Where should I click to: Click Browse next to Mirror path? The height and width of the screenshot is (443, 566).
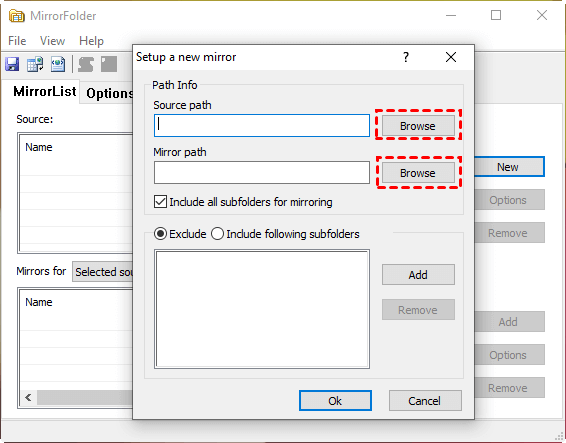pos(418,173)
